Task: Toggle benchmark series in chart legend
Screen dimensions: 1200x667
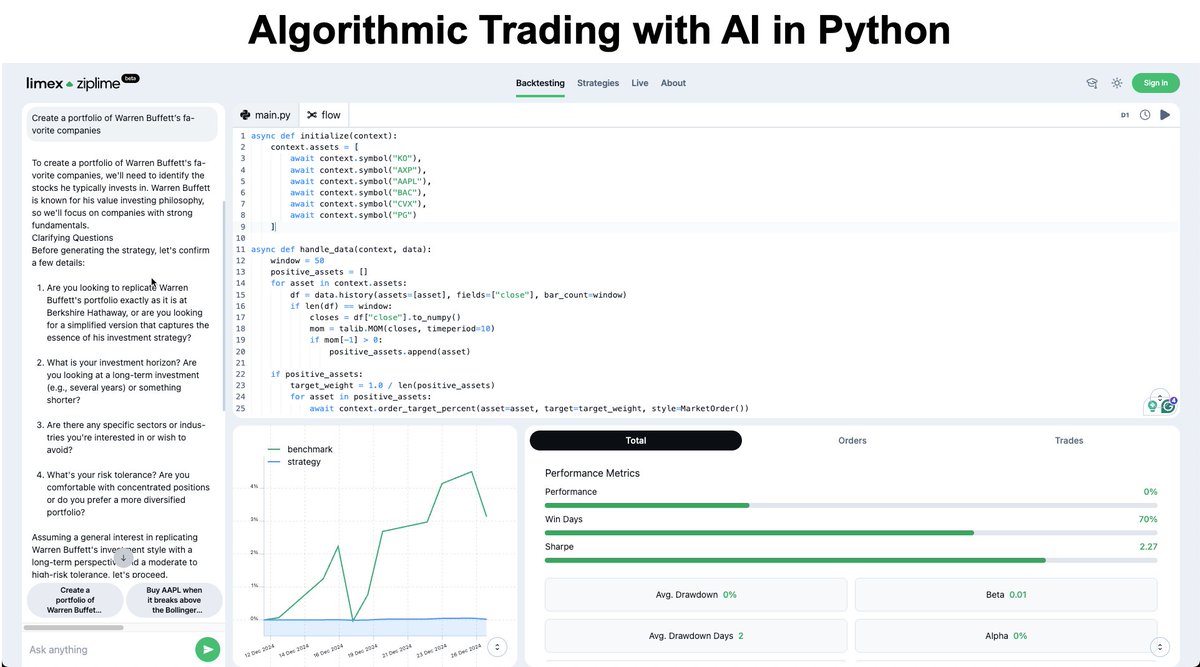Action: (x=300, y=449)
